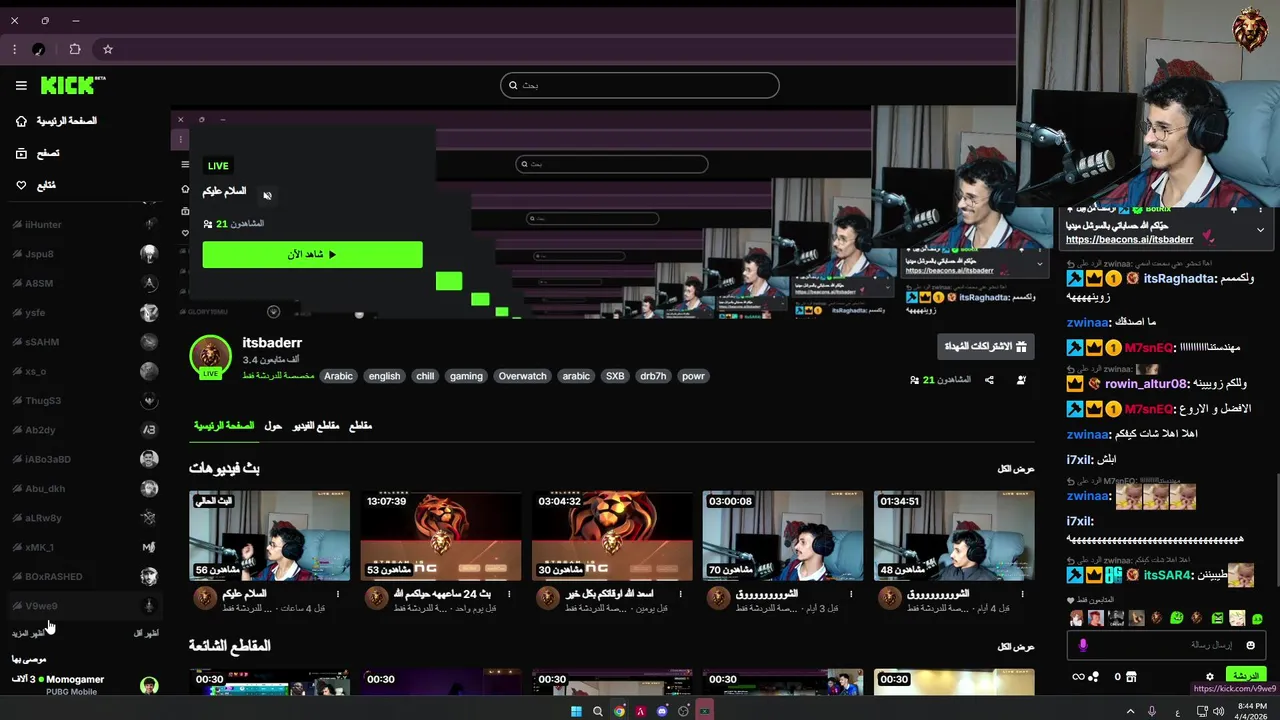Unmute the stream preview speaker icon
This screenshot has height=720, width=1280.
click(267, 195)
